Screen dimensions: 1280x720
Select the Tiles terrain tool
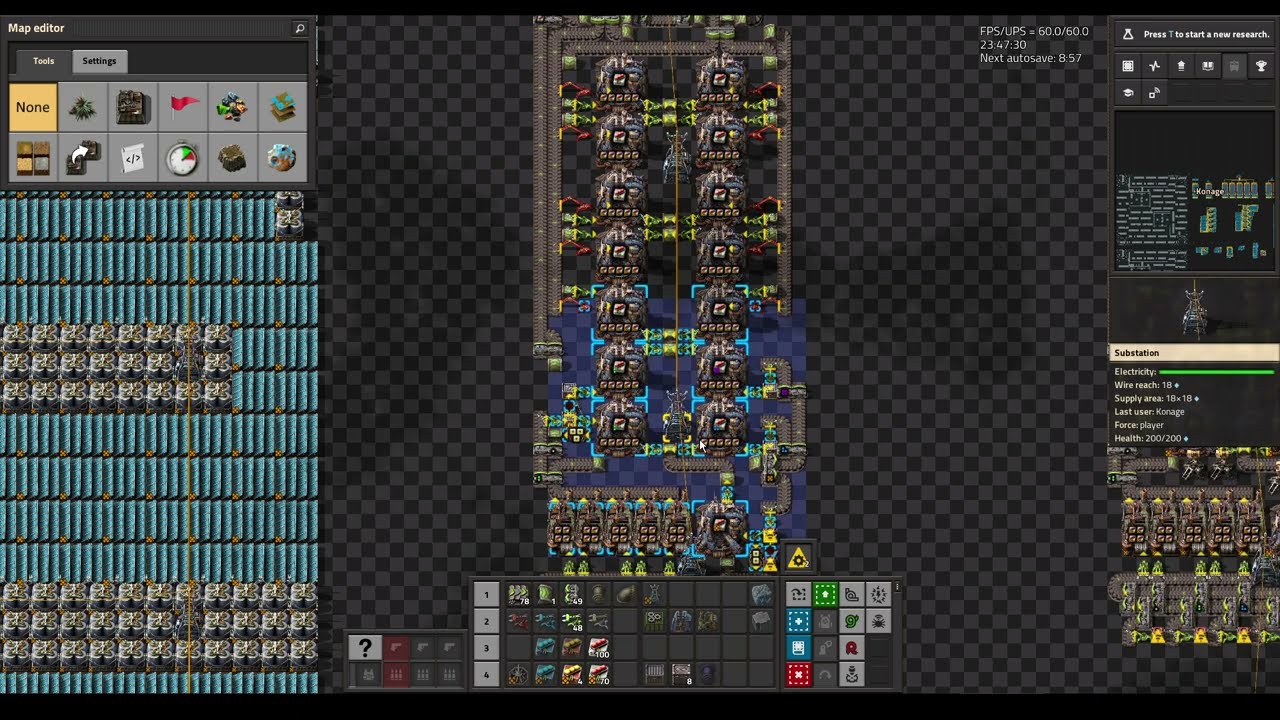pyautogui.click(x=33, y=158)
